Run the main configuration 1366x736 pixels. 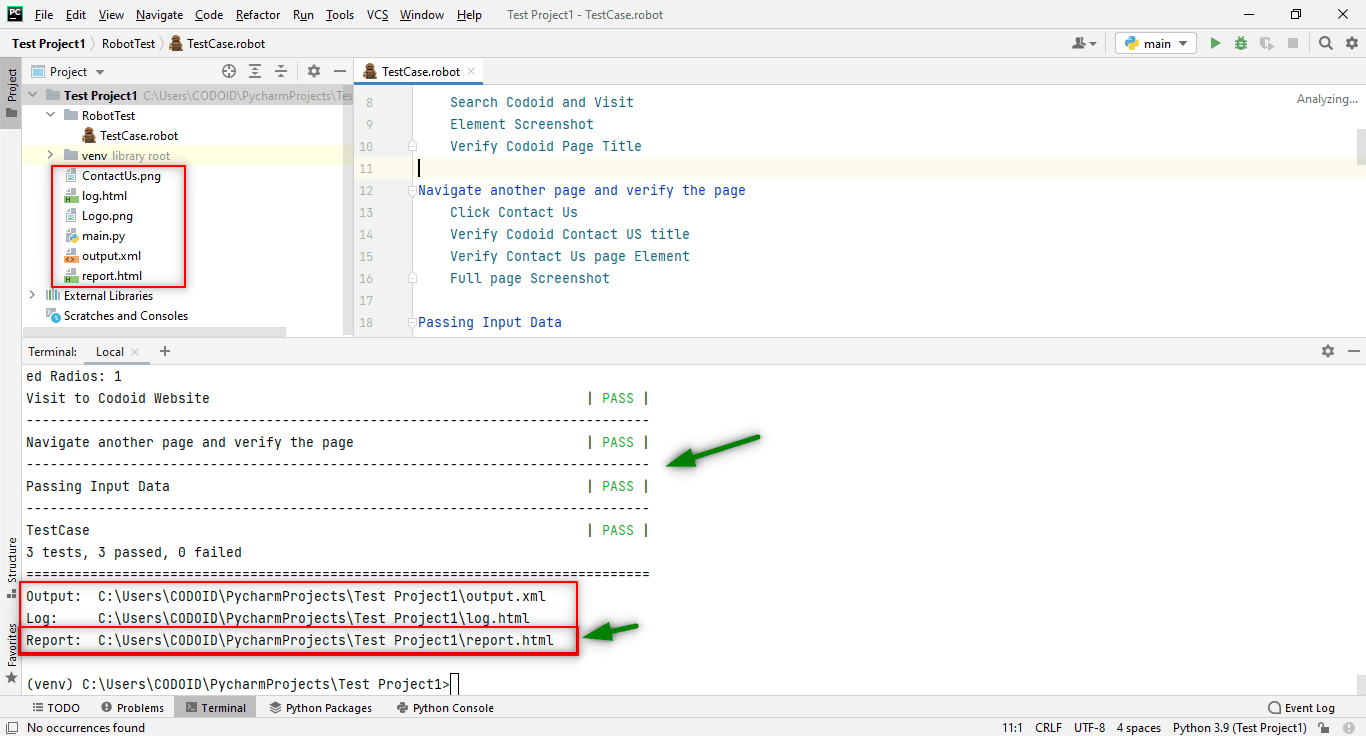[1214, 43]
